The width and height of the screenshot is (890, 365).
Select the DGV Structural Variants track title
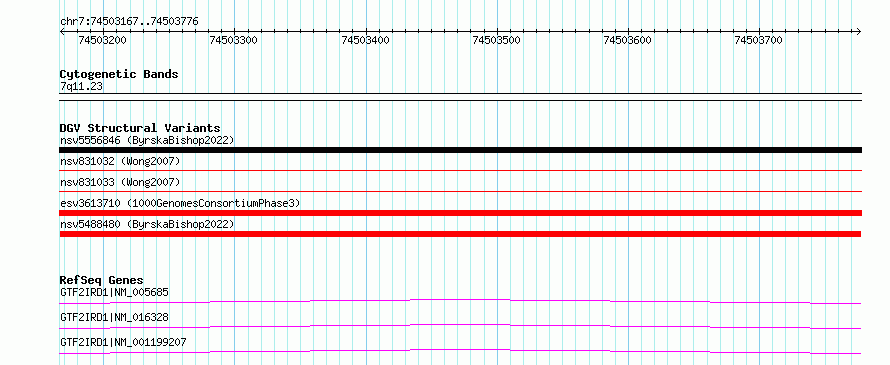(x=140, y=128)
